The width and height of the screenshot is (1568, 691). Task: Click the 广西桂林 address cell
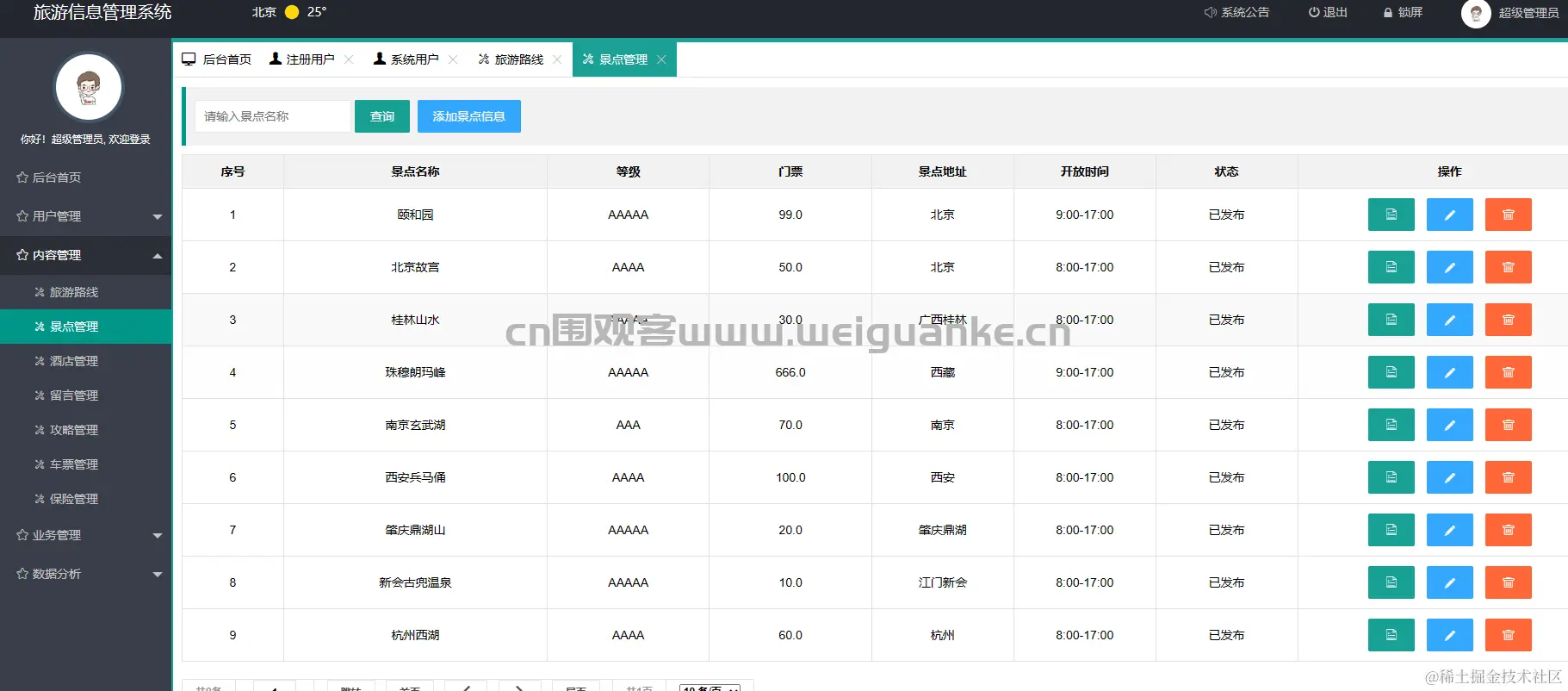point(943,320)
